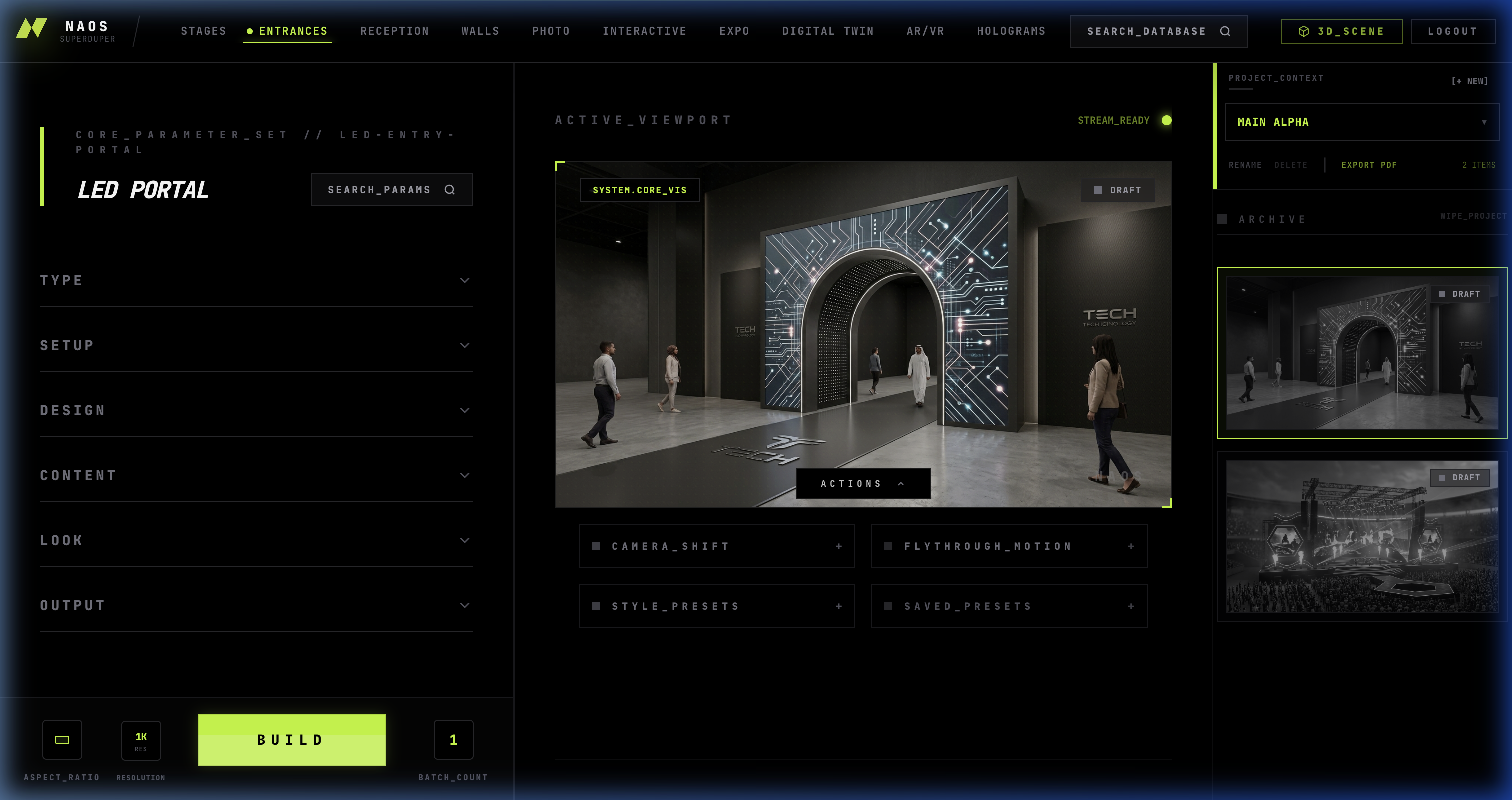
Task: Open the ASPECT_RATIO selector
Action: 62,739
